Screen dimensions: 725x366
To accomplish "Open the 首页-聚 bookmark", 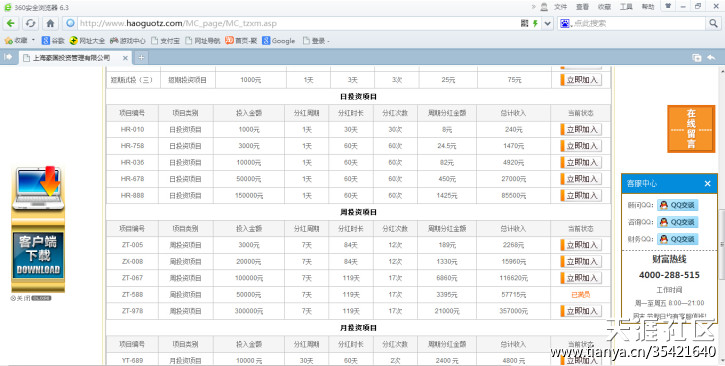I will pos(241,41).
